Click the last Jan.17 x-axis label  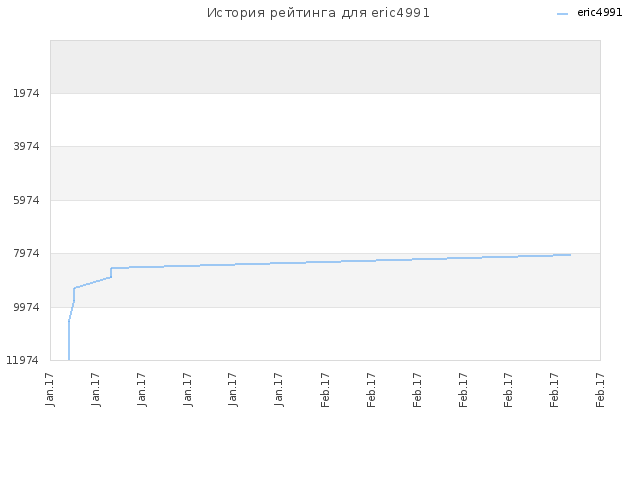[x=279, y=389]
